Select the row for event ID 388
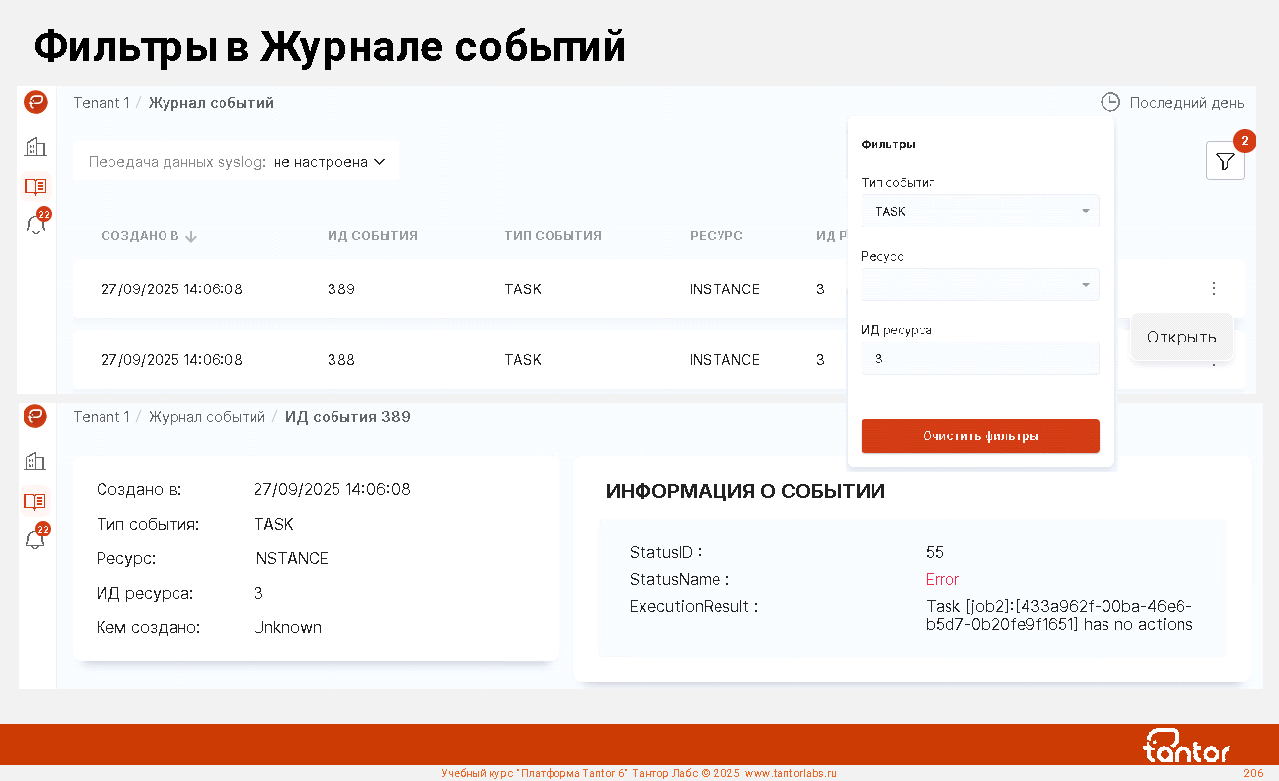1279x781 pixels. 450,360
